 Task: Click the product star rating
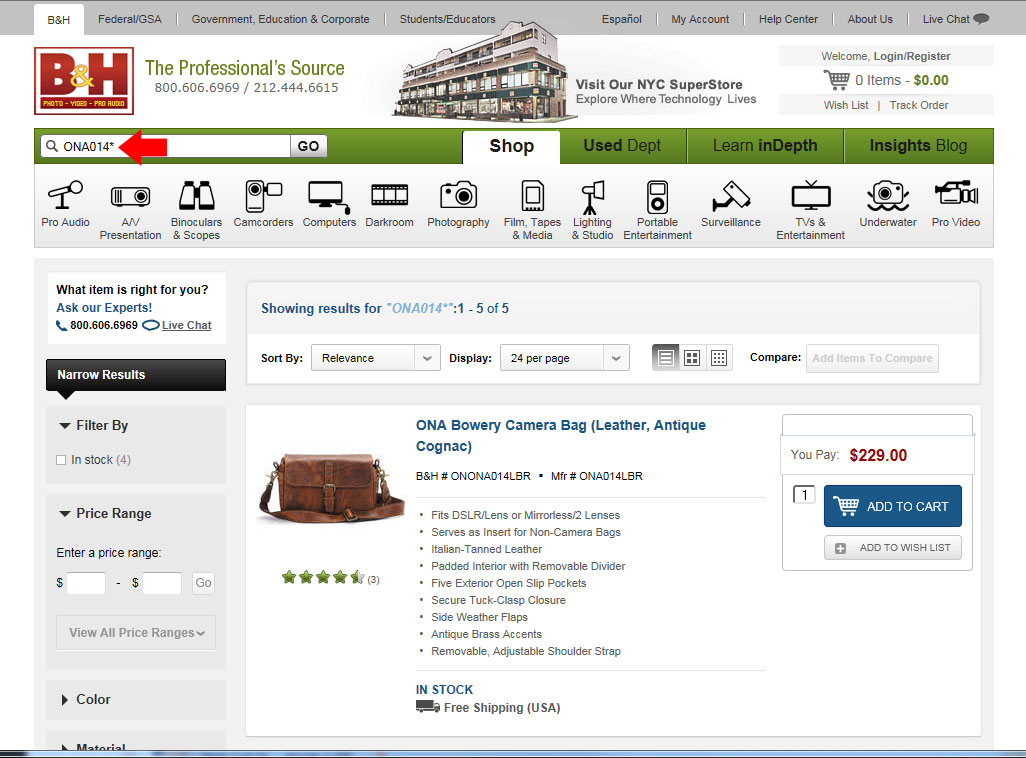pos(323,577)
